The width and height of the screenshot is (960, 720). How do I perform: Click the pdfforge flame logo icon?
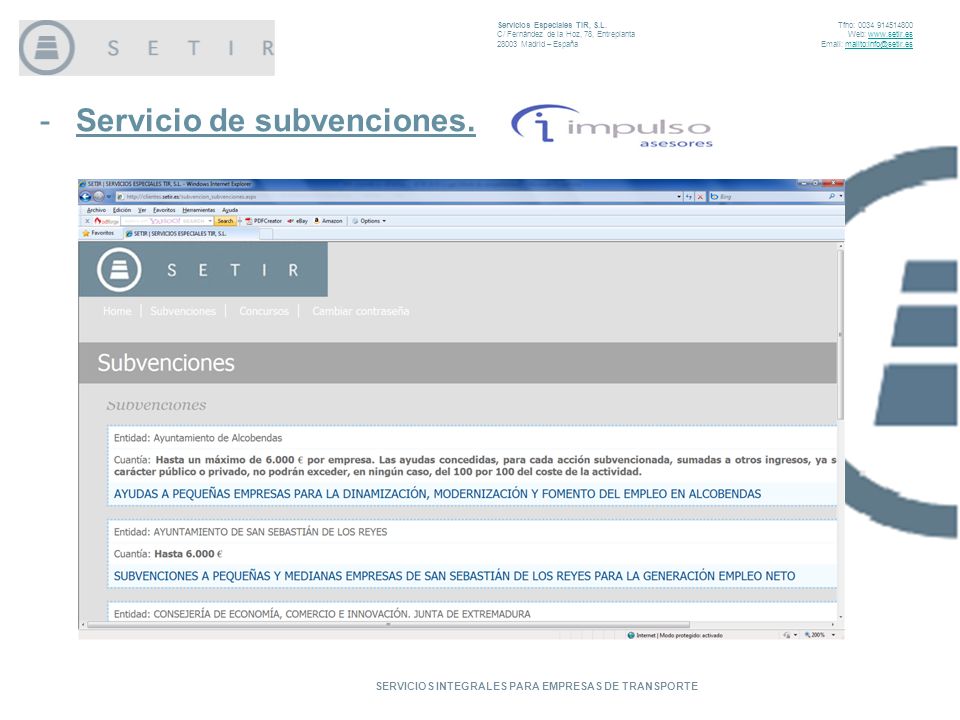click(x=97, y=221)
